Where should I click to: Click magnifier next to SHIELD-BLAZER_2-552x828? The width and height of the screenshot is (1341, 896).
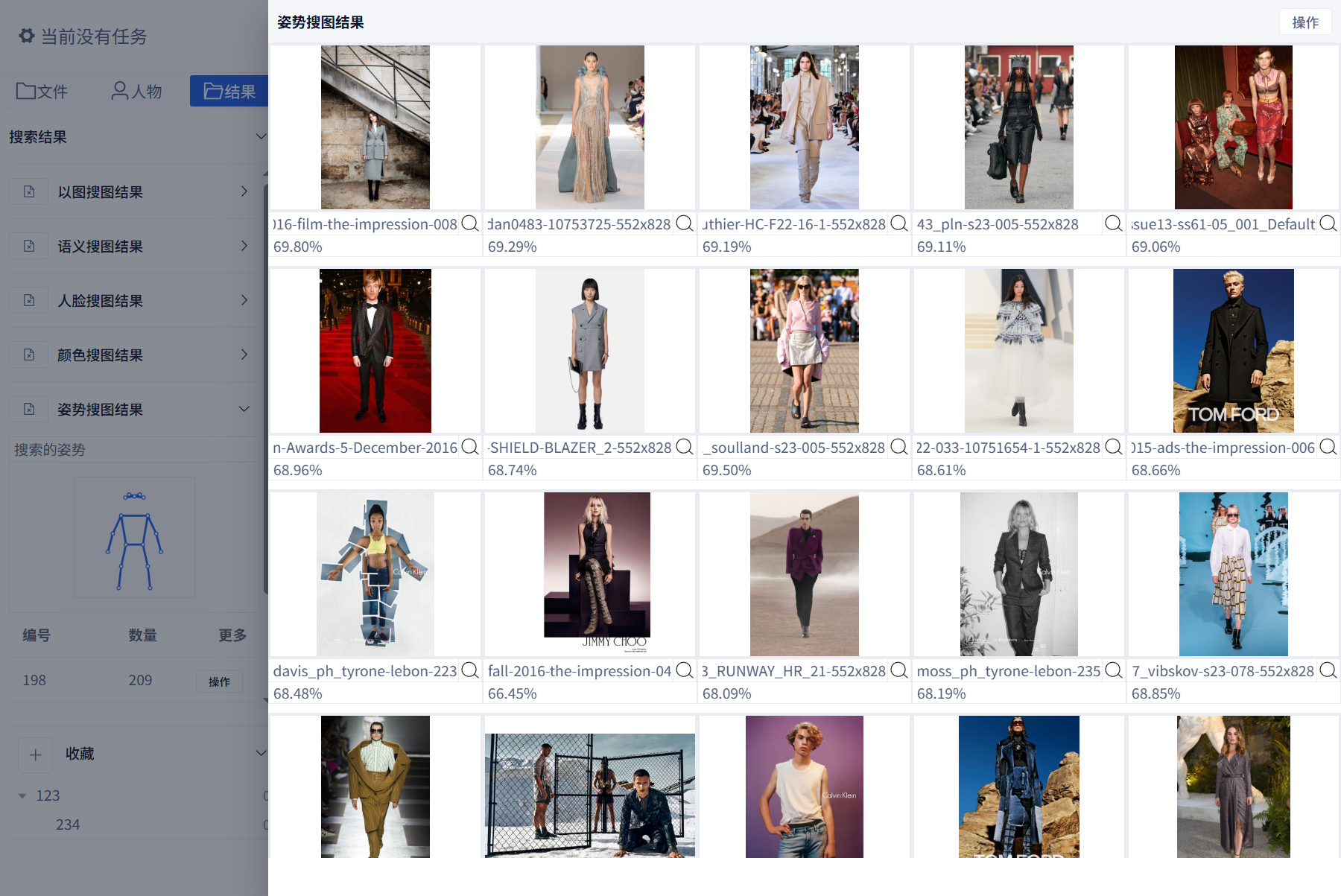pyautogui.click(x=685, y=447)
